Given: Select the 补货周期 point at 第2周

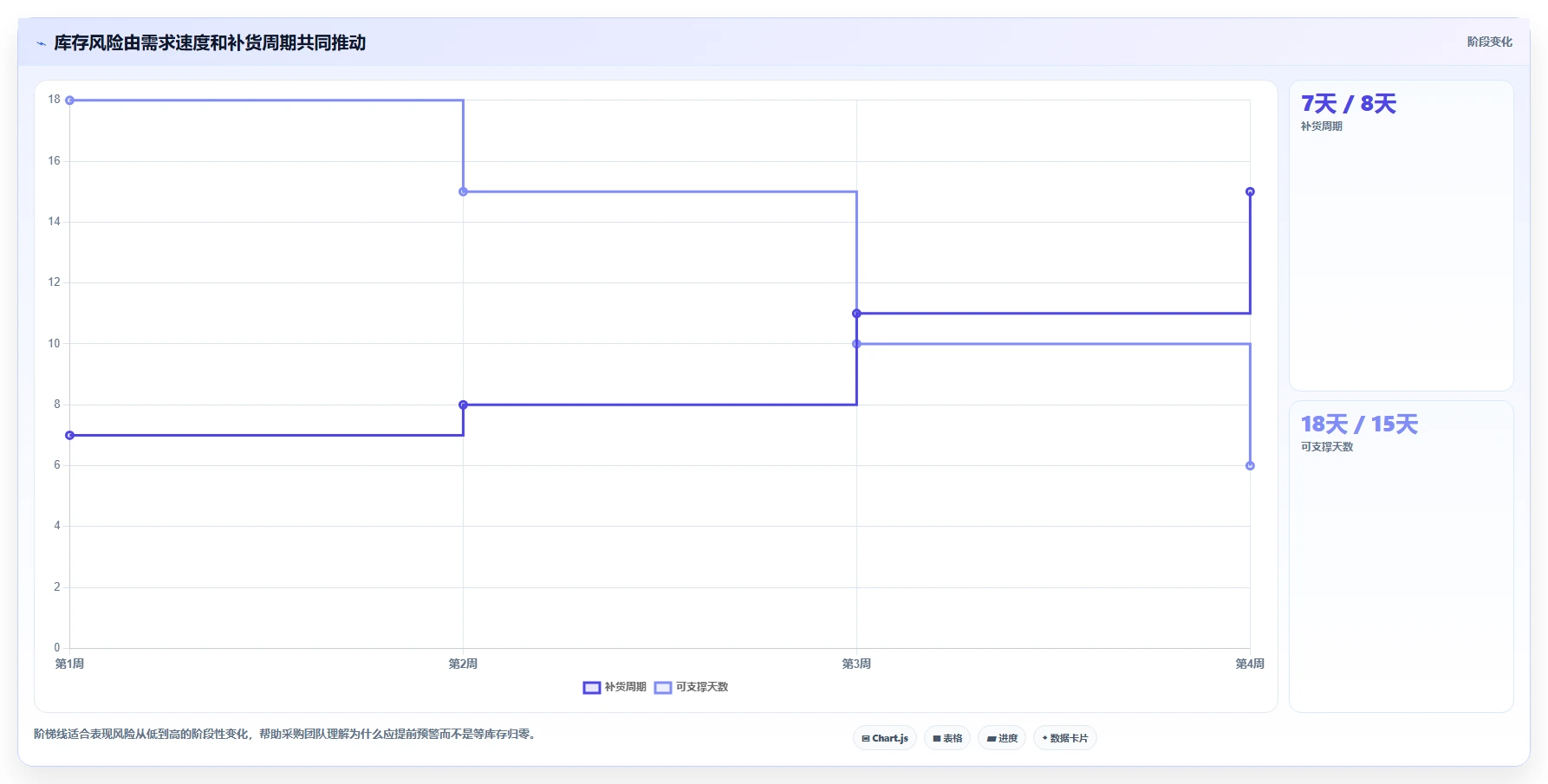Looking at the screenshot, I should 463,405.
